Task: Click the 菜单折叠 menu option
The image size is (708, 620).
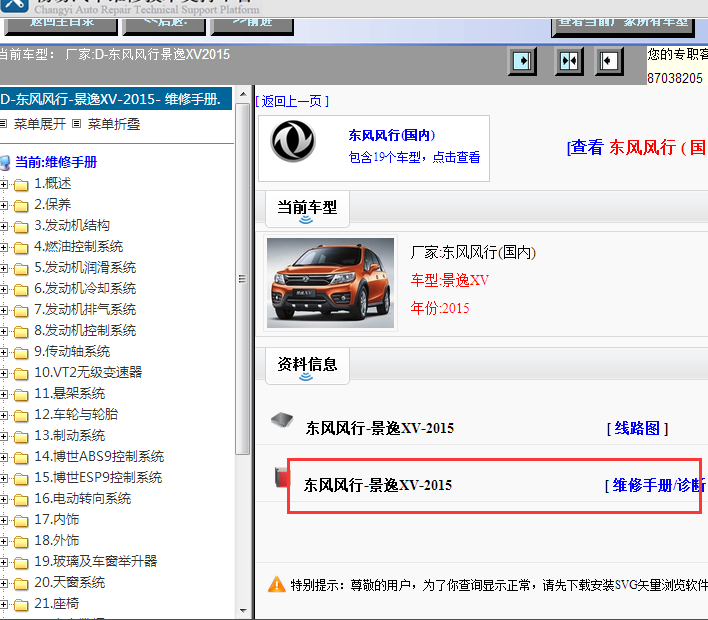Action: (114, 124)
